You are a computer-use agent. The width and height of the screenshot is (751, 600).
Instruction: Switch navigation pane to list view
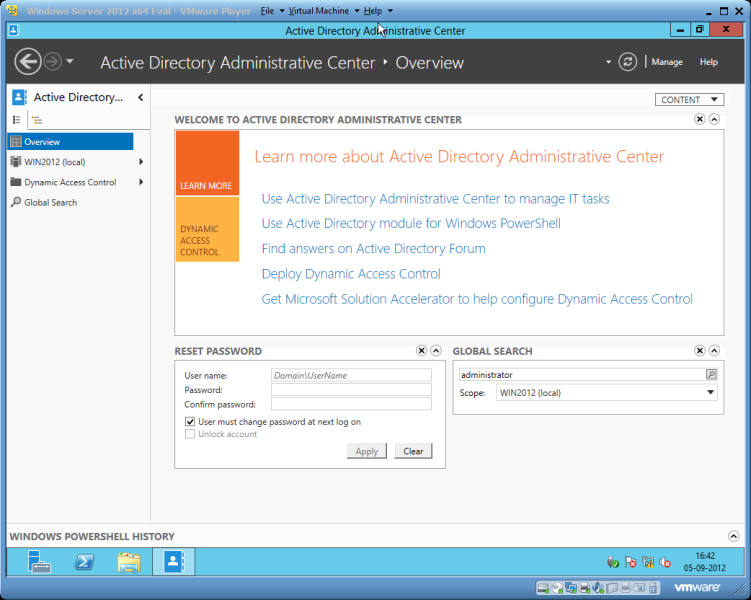[x=17, y=120]
